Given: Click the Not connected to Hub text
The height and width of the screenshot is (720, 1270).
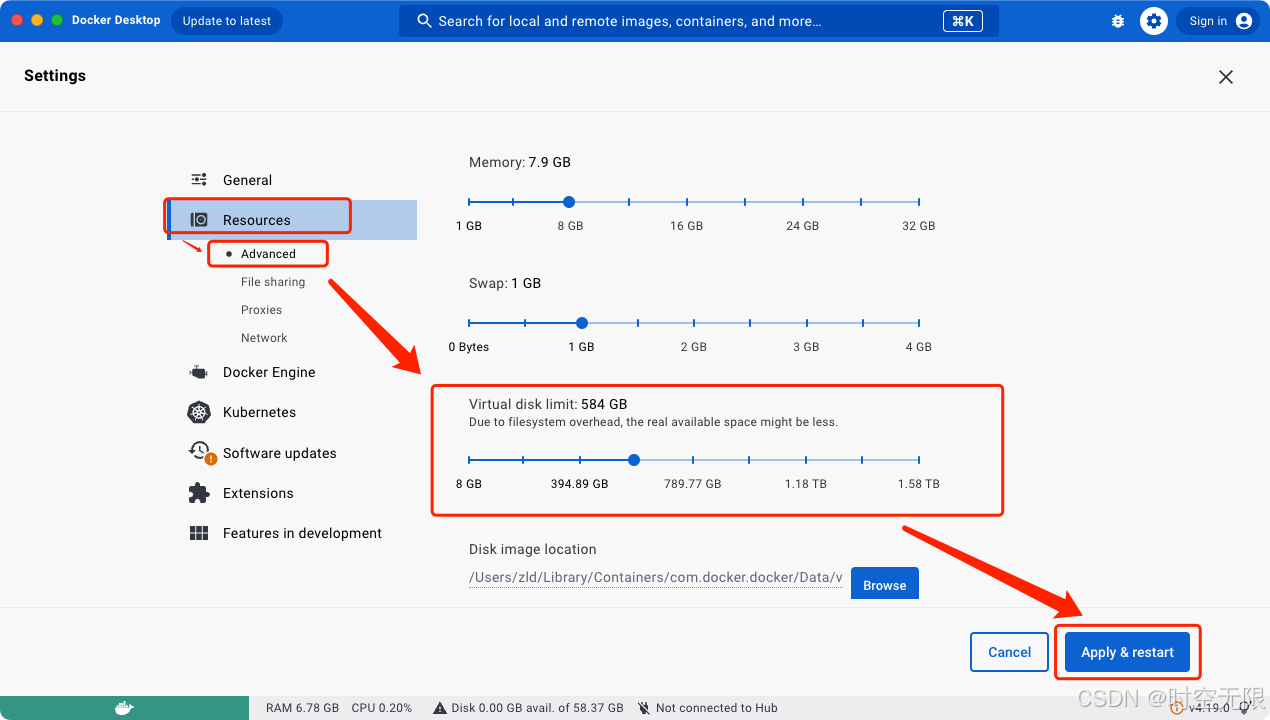Looking at the screenshot, I should (x=717, y=708).
